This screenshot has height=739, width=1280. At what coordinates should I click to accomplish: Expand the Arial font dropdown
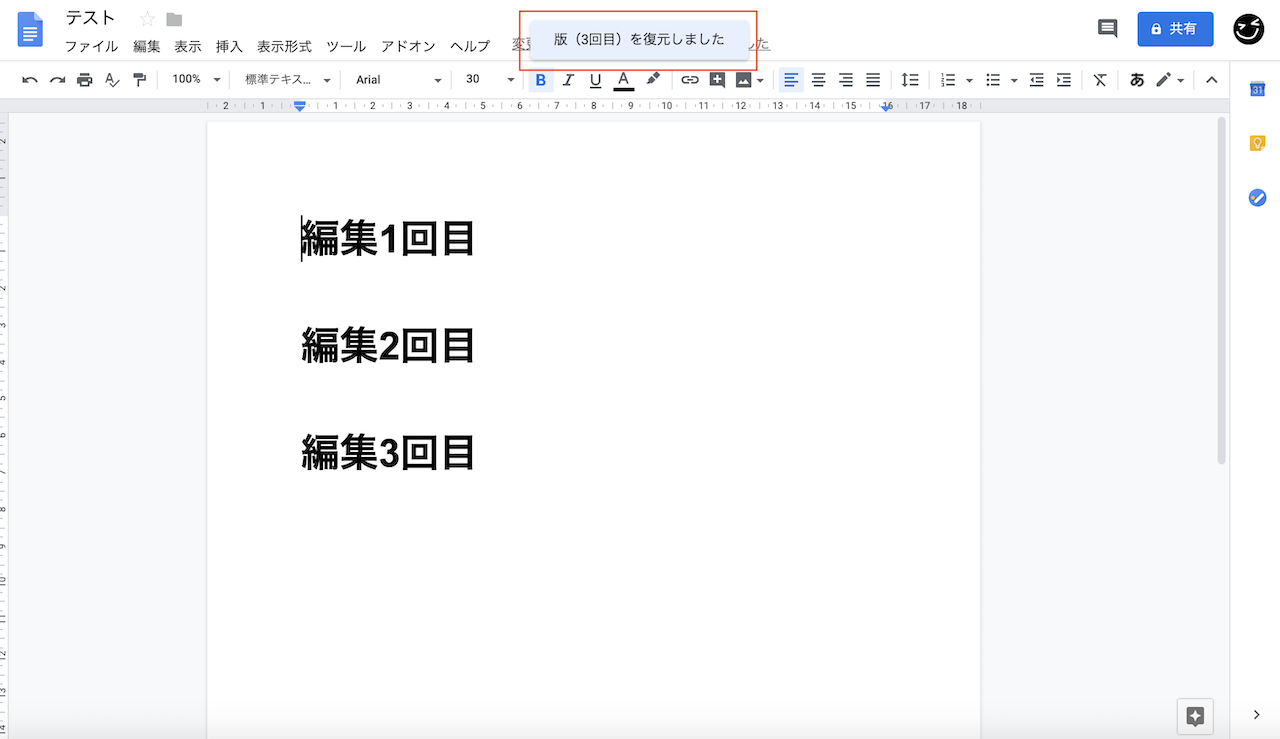[398, 80]
